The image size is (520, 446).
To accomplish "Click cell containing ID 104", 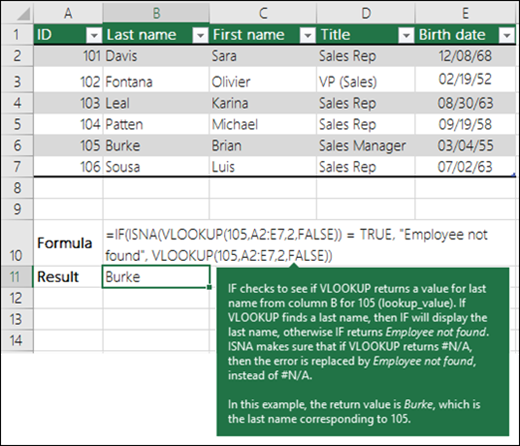I will tap(68, 124).
